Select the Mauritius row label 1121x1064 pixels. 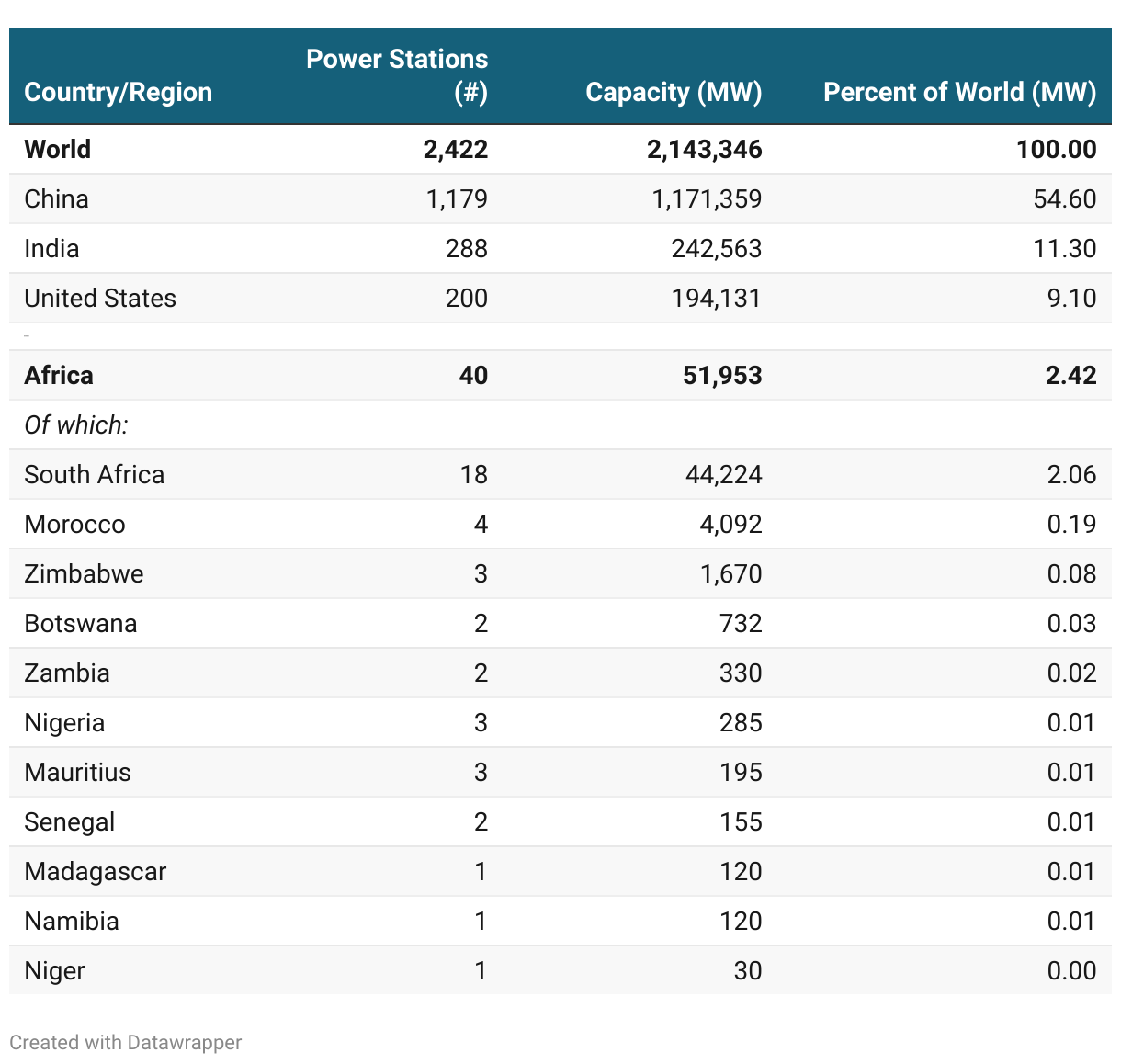(78, 772)
